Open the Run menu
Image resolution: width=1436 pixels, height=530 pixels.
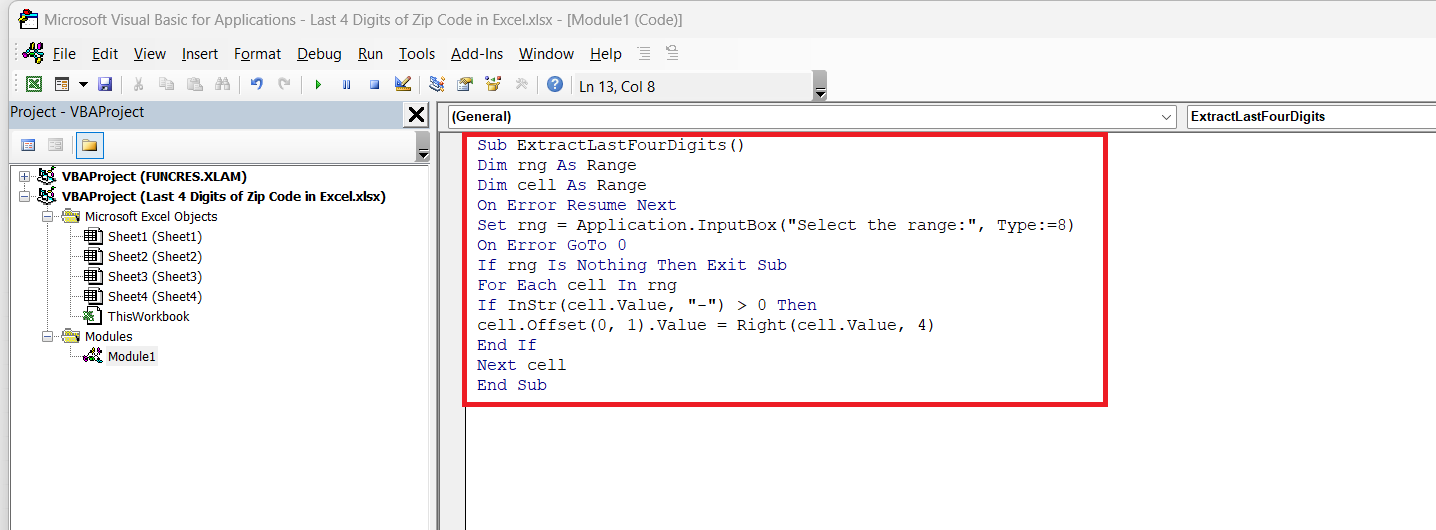click(370, 54)
